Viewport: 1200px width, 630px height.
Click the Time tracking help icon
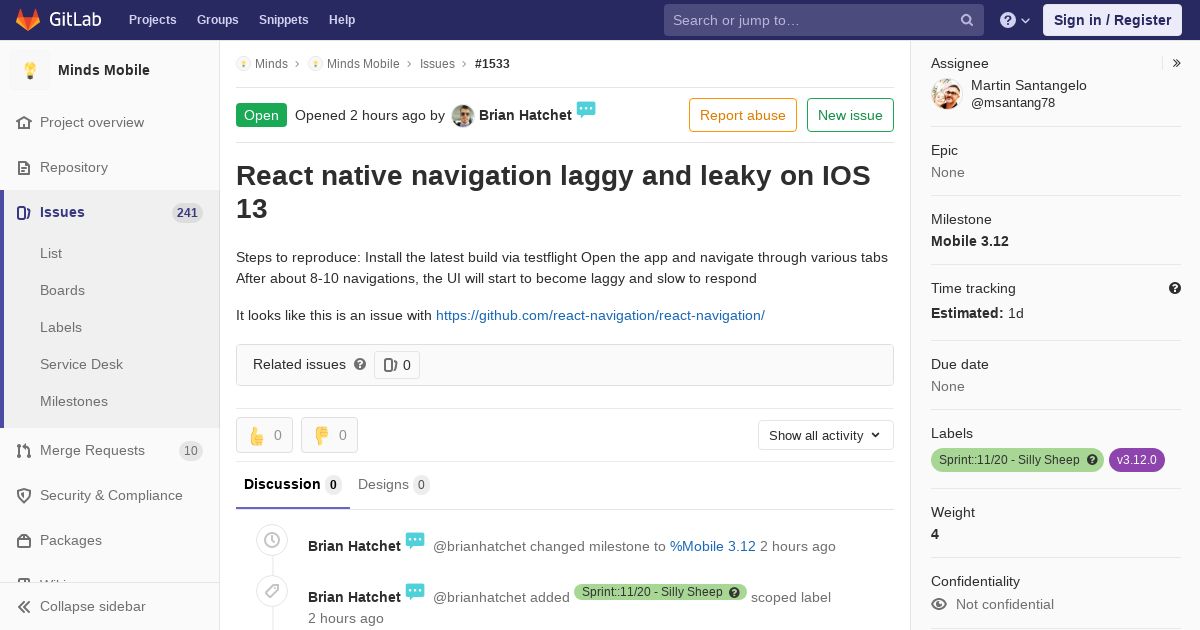1175,288
